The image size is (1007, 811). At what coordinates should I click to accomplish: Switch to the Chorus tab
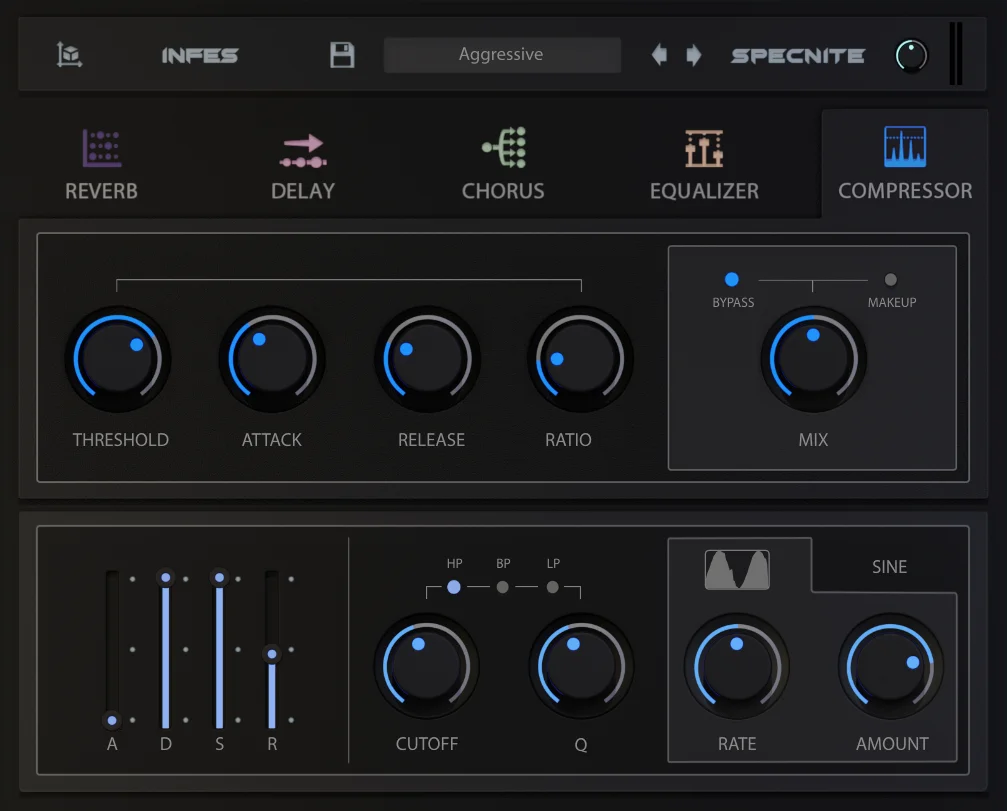(503, 164)
